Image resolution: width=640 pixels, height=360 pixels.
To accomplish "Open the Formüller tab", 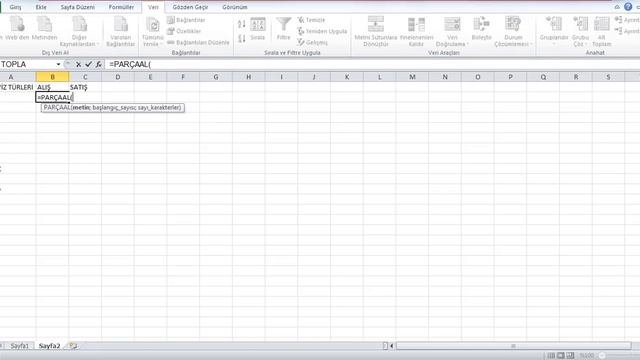I will click(x=121, y=7).
